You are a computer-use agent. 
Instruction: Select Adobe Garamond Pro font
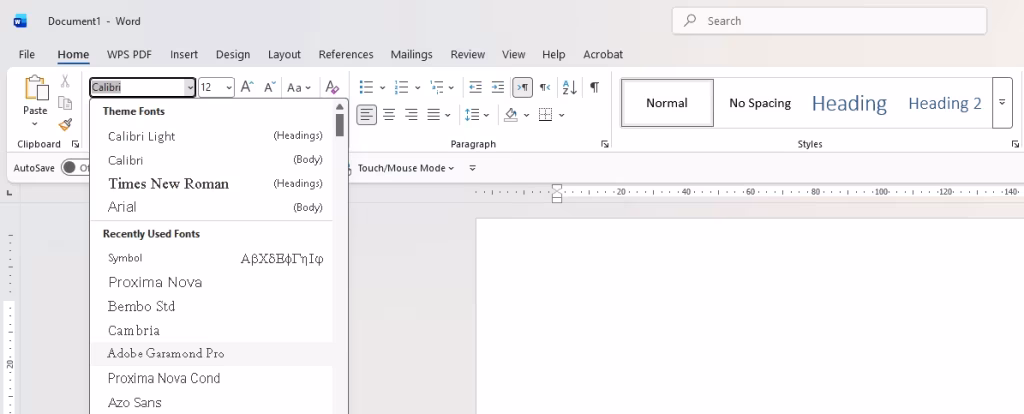(x=212, y=353)
